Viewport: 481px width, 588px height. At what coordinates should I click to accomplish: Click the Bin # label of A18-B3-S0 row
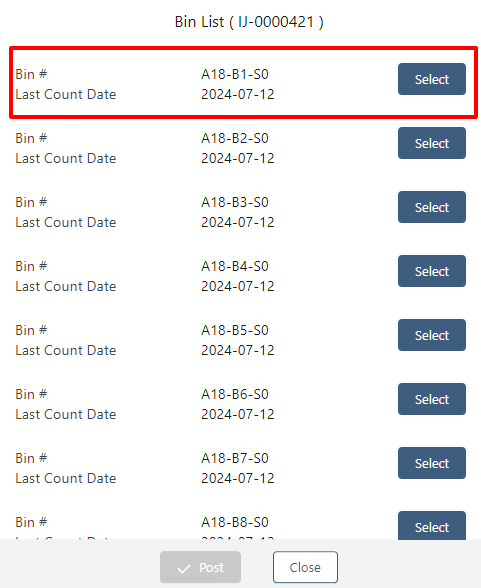pyautogui.click(x=31, y=202)
